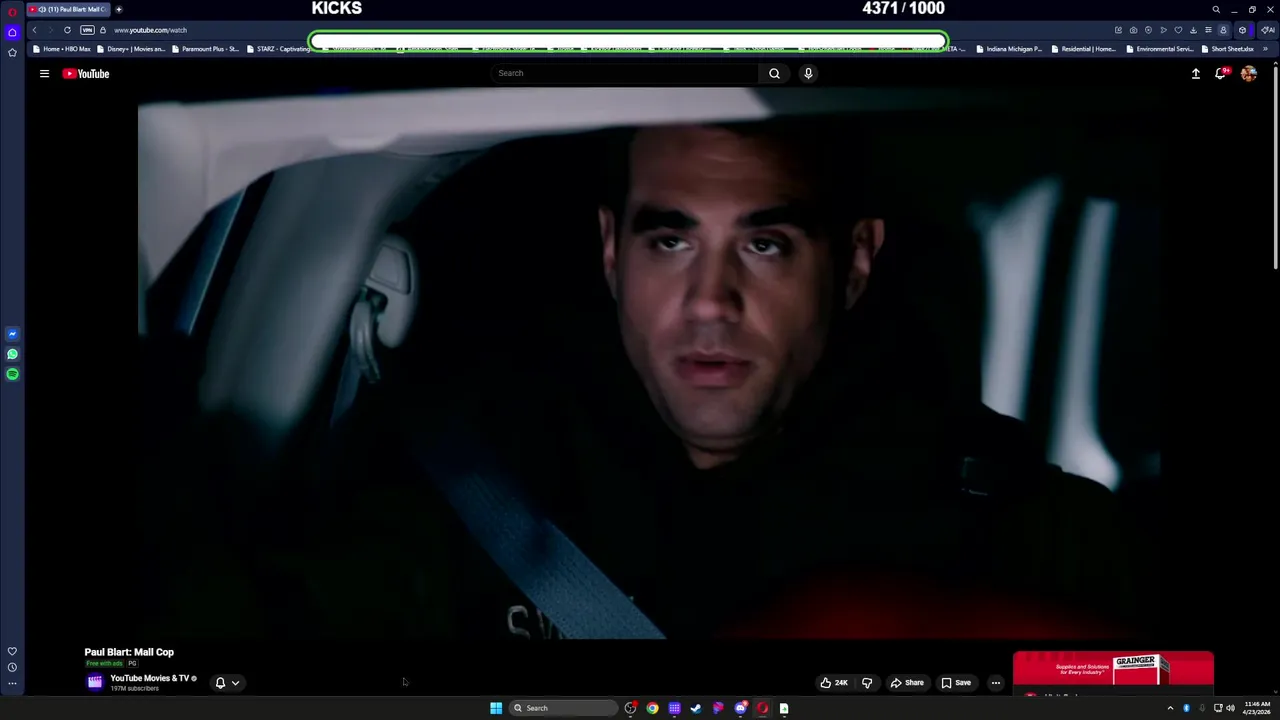The image size is (1280, 720).
Task: Focus the YouTube search input field
Action: pyautogui.click(x=625, y=73)
